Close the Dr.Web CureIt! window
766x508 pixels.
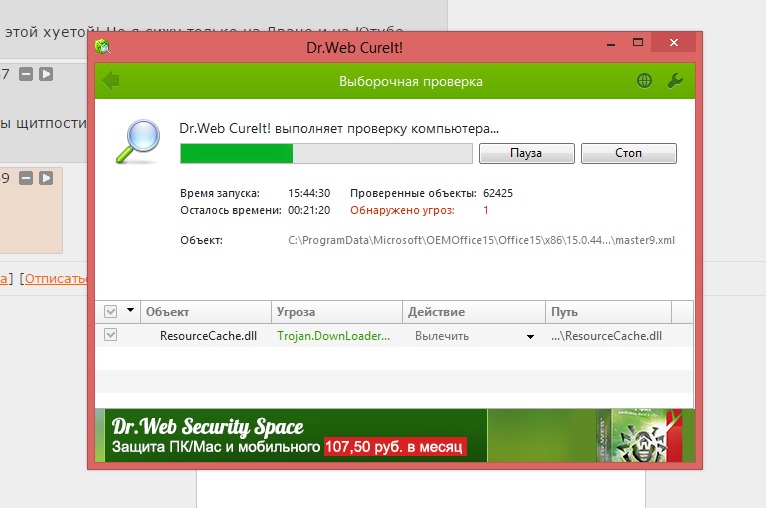coord(674,42)
